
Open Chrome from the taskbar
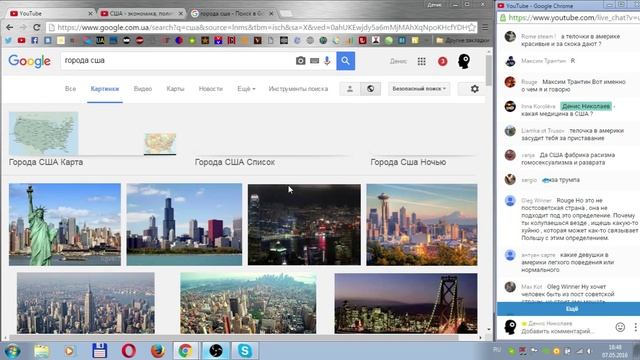click(x=185, y=351)
